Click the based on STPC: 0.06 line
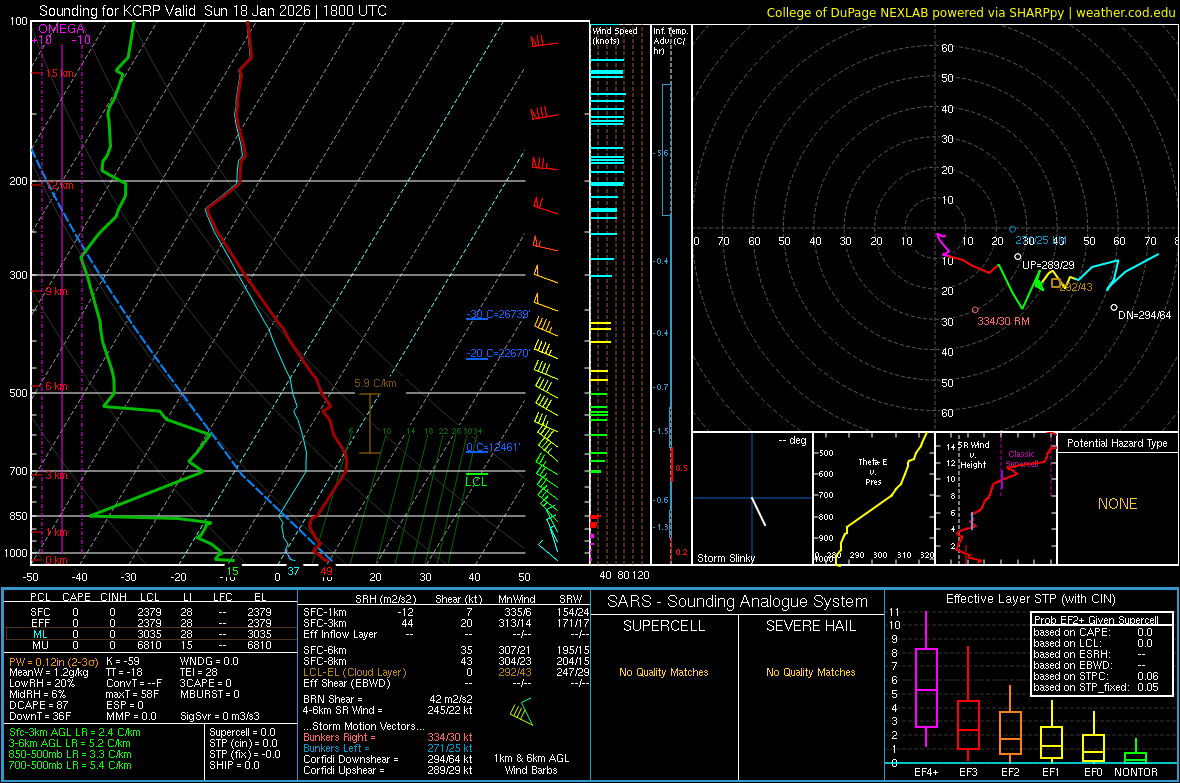Image resolution: width=1180 pixels, height=783 pixels. pos(1096,676)
